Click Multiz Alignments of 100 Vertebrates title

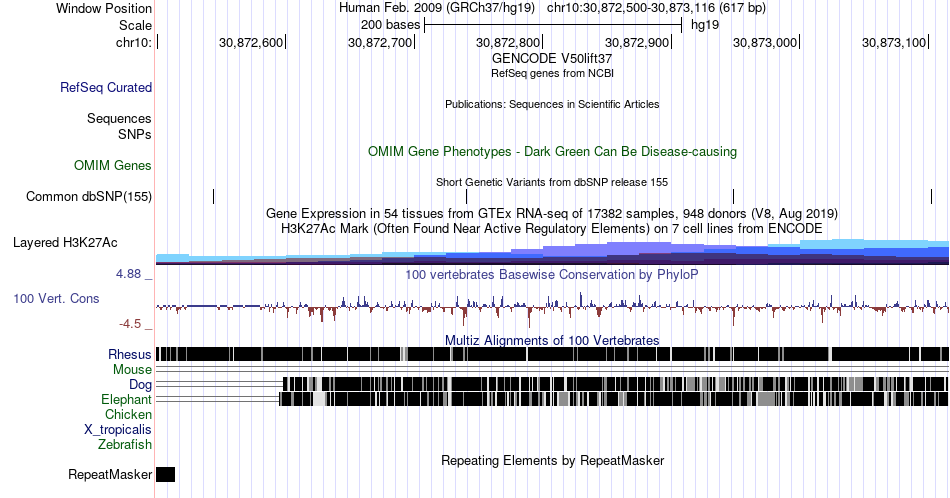pyautogui.click(x=552, y=340)
